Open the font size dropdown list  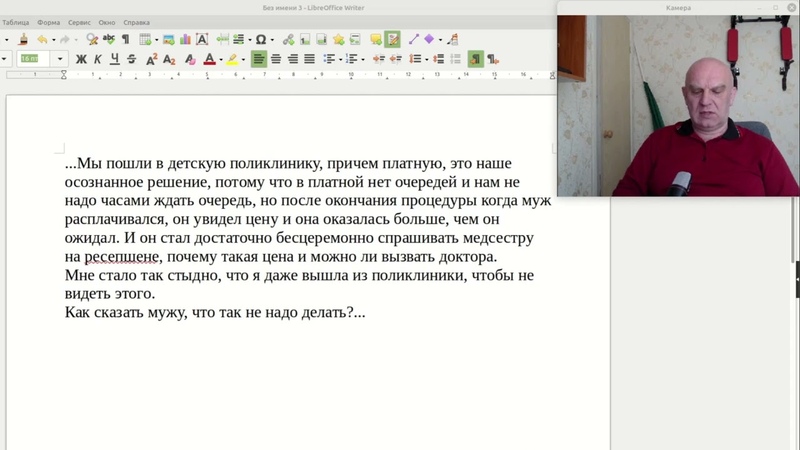coord(60,59)
